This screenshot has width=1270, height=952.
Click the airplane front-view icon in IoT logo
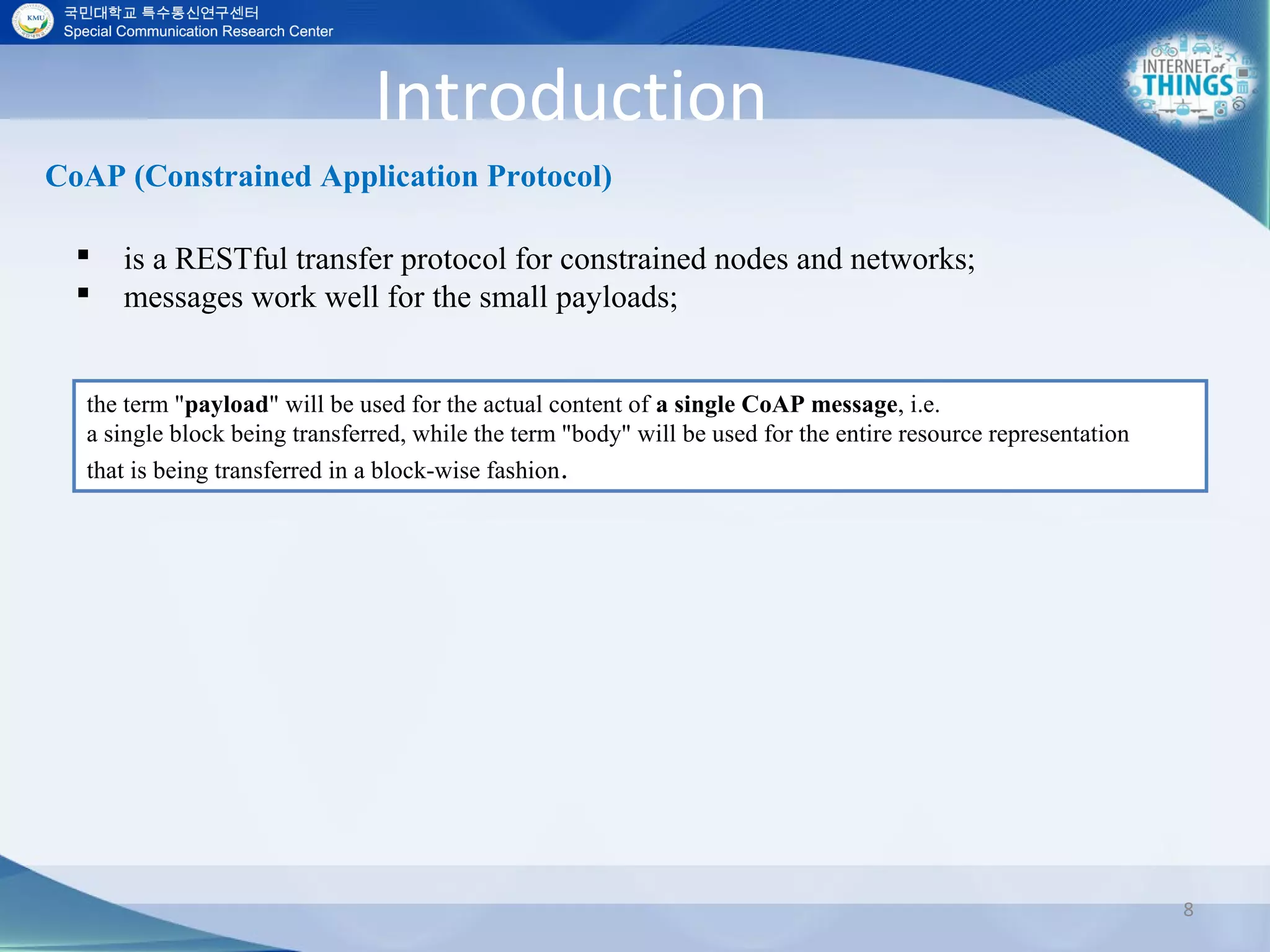pos(1183,110)
